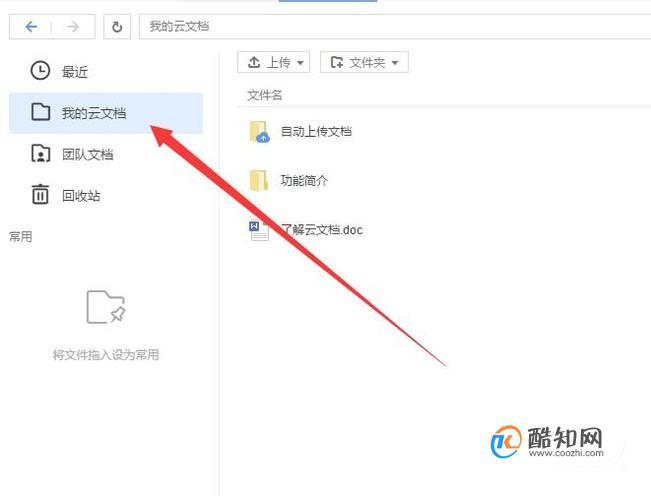This screenshot has height=496, width=651.
Task: Refresh the cloud document list
Action: [117, 27]
